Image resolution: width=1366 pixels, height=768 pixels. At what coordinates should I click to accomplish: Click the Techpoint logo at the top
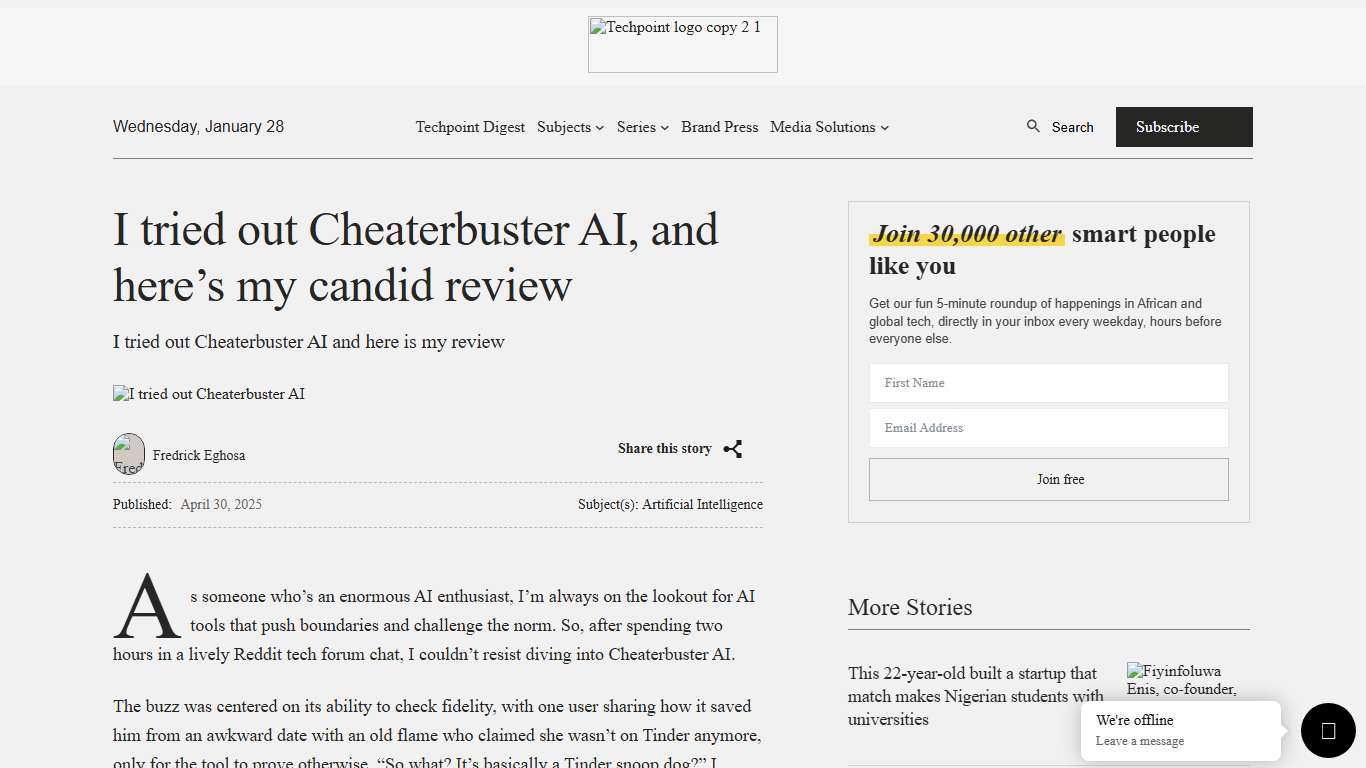click(x=682, y=44)
